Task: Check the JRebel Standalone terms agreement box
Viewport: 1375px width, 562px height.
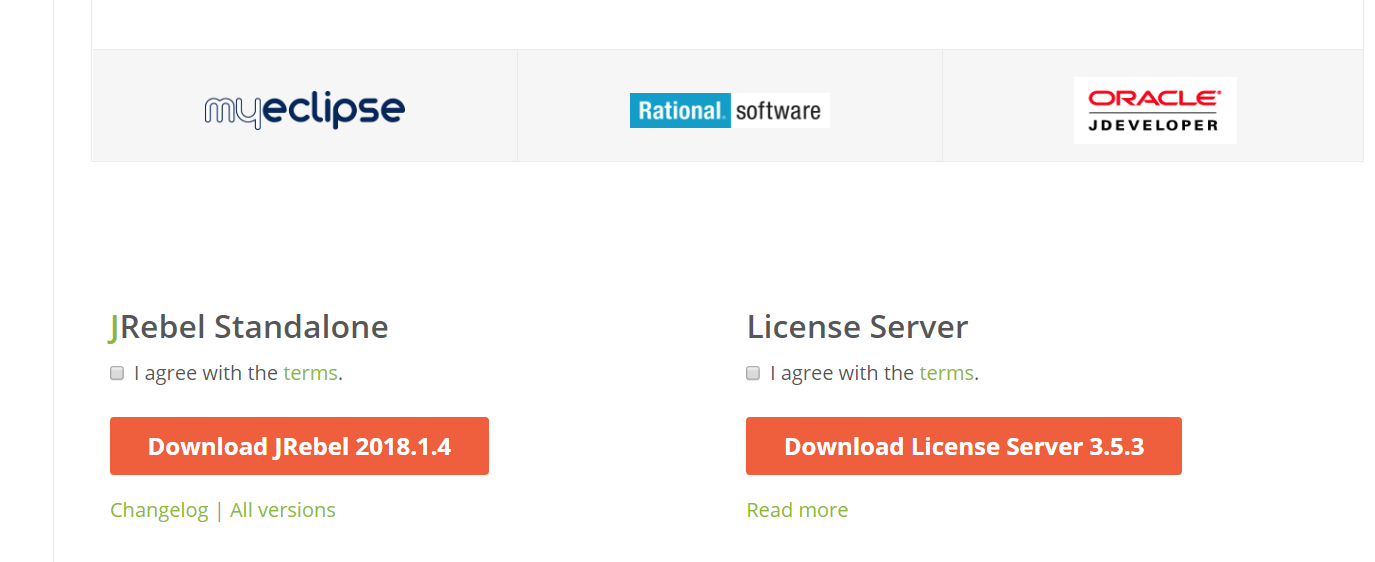Action: tap(117, 373)
